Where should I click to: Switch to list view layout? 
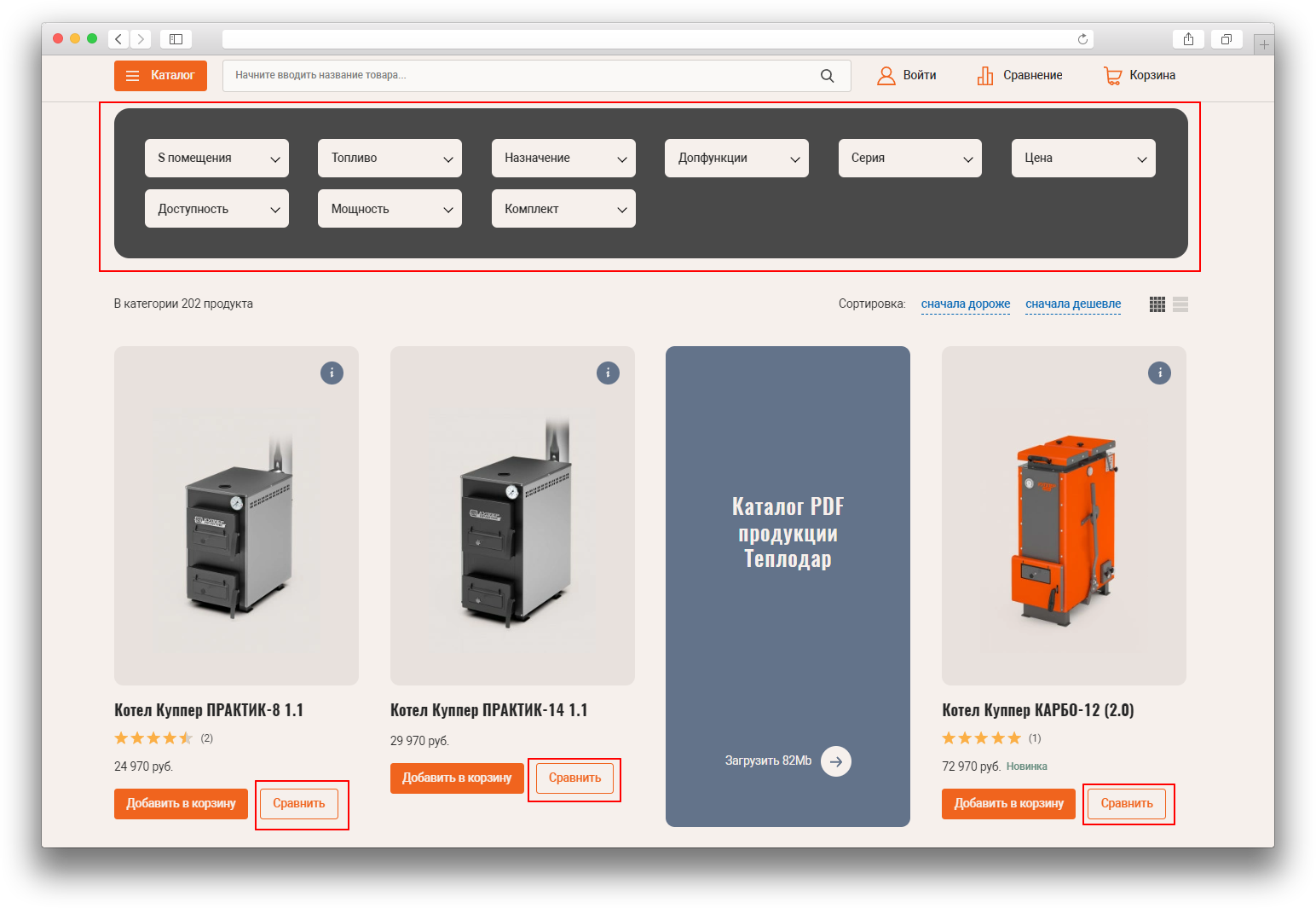[x=1180, y=304]
